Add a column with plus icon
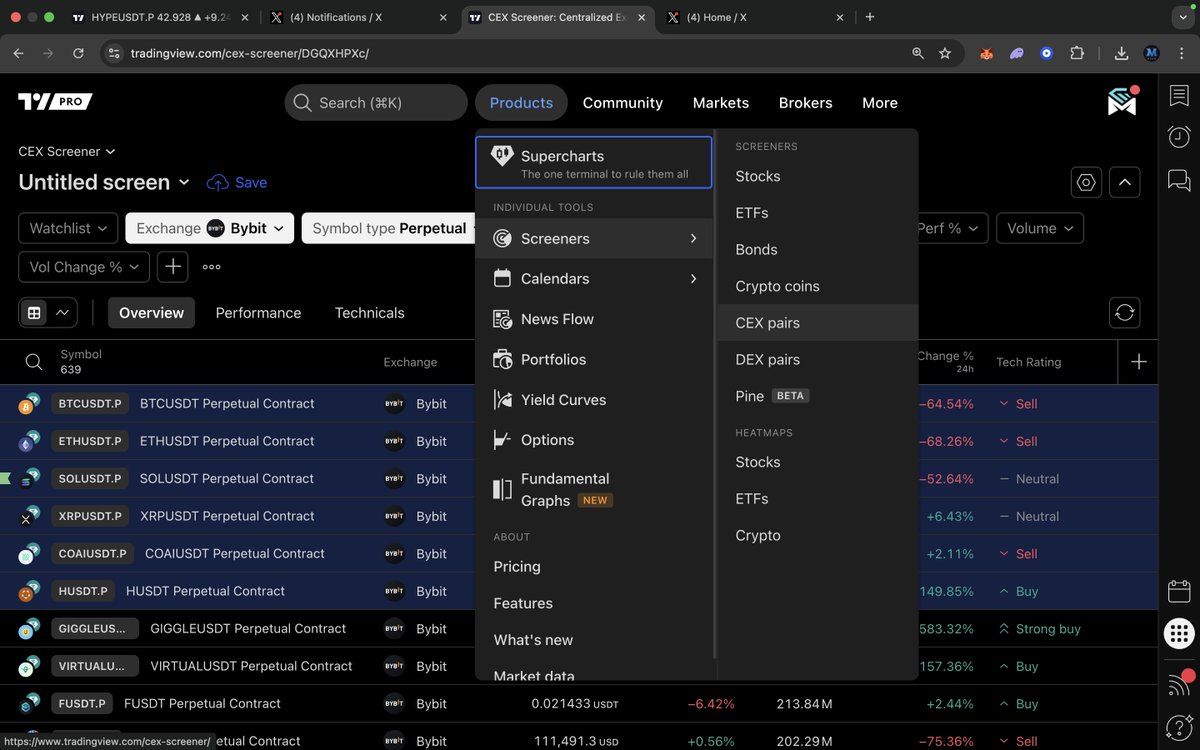Viewport: 1200px width, 750px height. 1138,362
